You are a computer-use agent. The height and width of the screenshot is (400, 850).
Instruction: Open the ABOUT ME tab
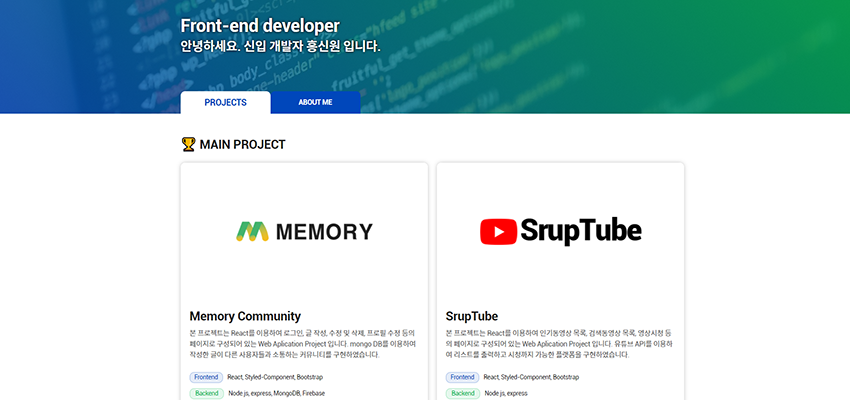coord(315,102)
